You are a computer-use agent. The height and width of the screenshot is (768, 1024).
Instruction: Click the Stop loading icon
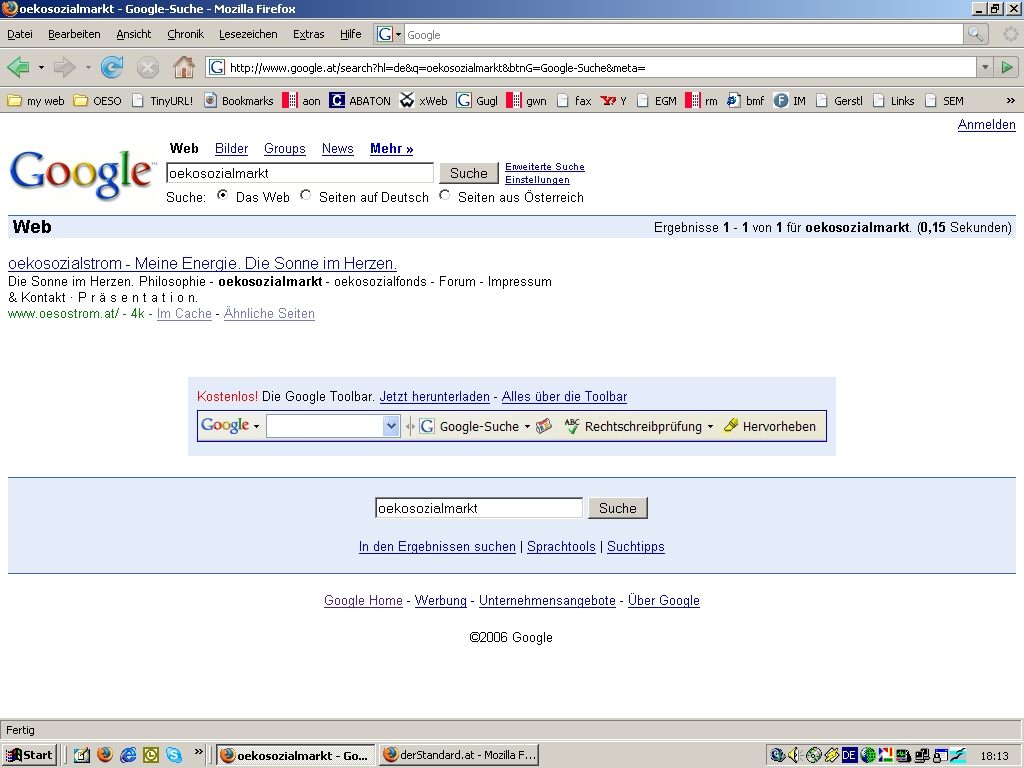coord(148,67)
